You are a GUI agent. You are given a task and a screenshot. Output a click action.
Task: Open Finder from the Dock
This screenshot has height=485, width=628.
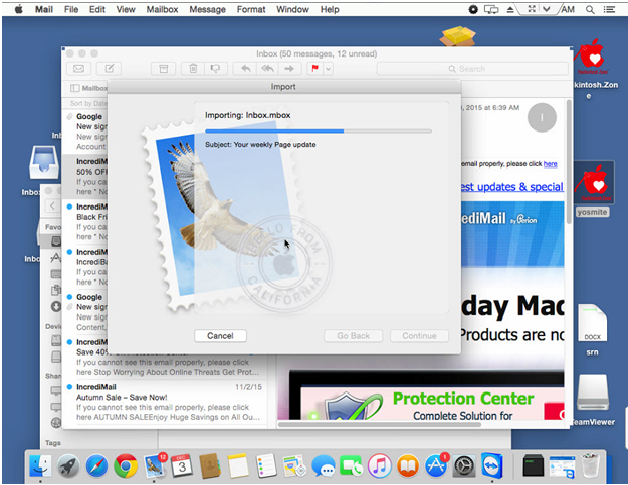point(40,466)
